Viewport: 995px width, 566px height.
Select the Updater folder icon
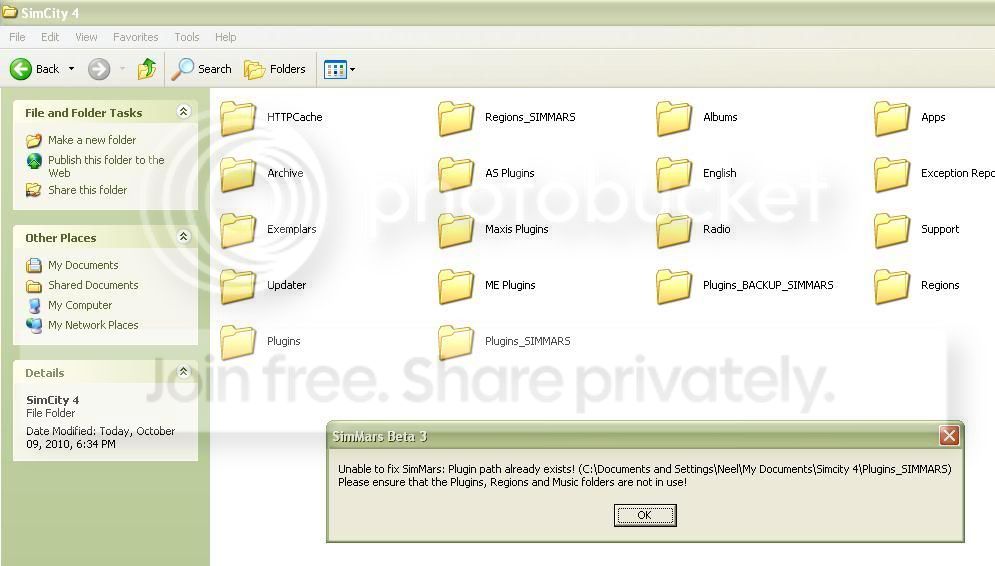(238, 286)
